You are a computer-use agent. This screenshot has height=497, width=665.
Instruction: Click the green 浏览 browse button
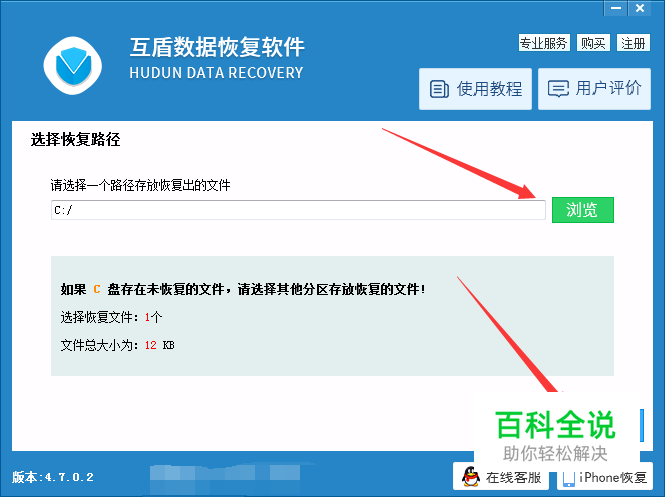pos(583,209)
